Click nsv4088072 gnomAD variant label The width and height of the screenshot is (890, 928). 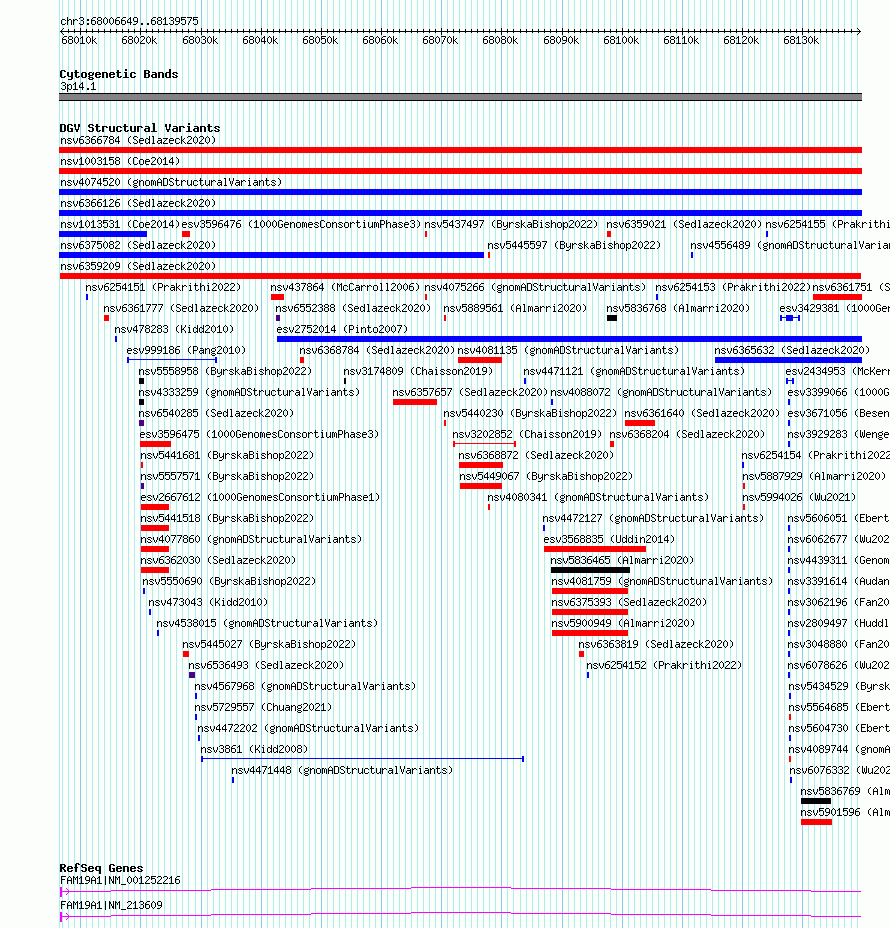[x=661, y=392]
